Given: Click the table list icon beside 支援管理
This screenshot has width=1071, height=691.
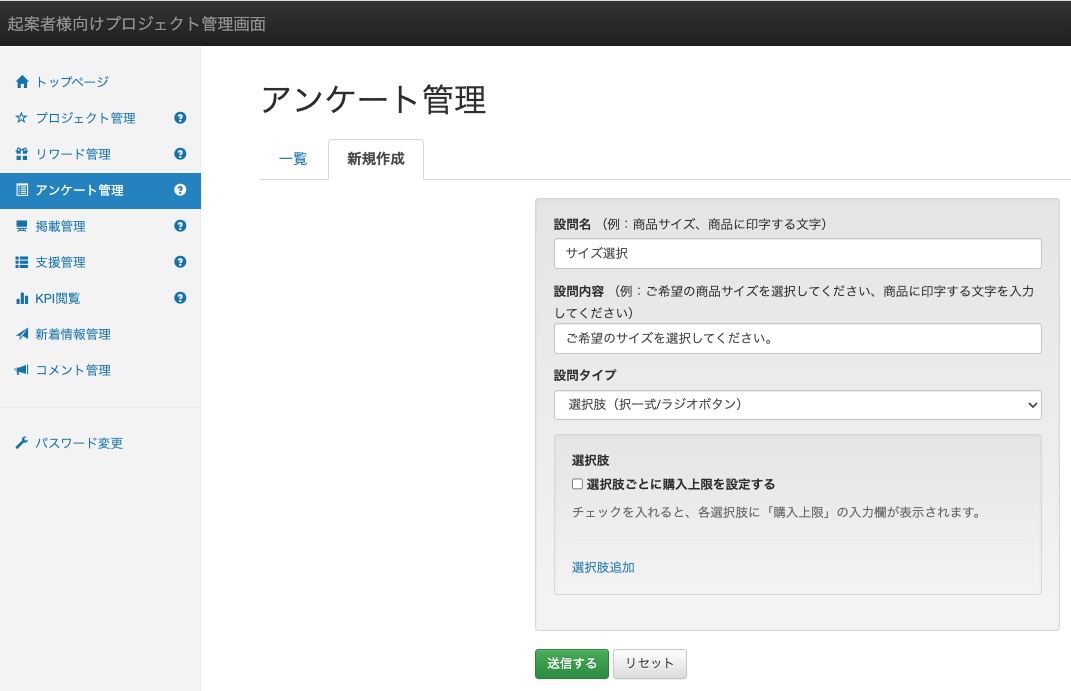Looking at the screenshot, I should (x=22, y=262).
